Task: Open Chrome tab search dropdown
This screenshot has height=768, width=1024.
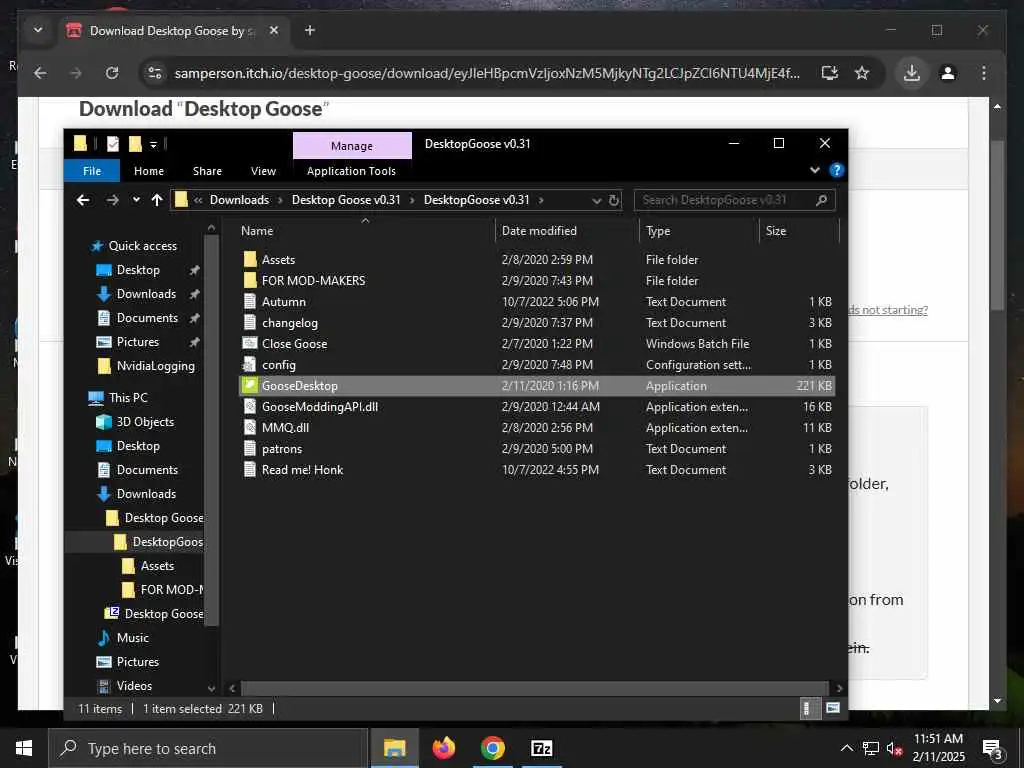Action: coord(38,30)
